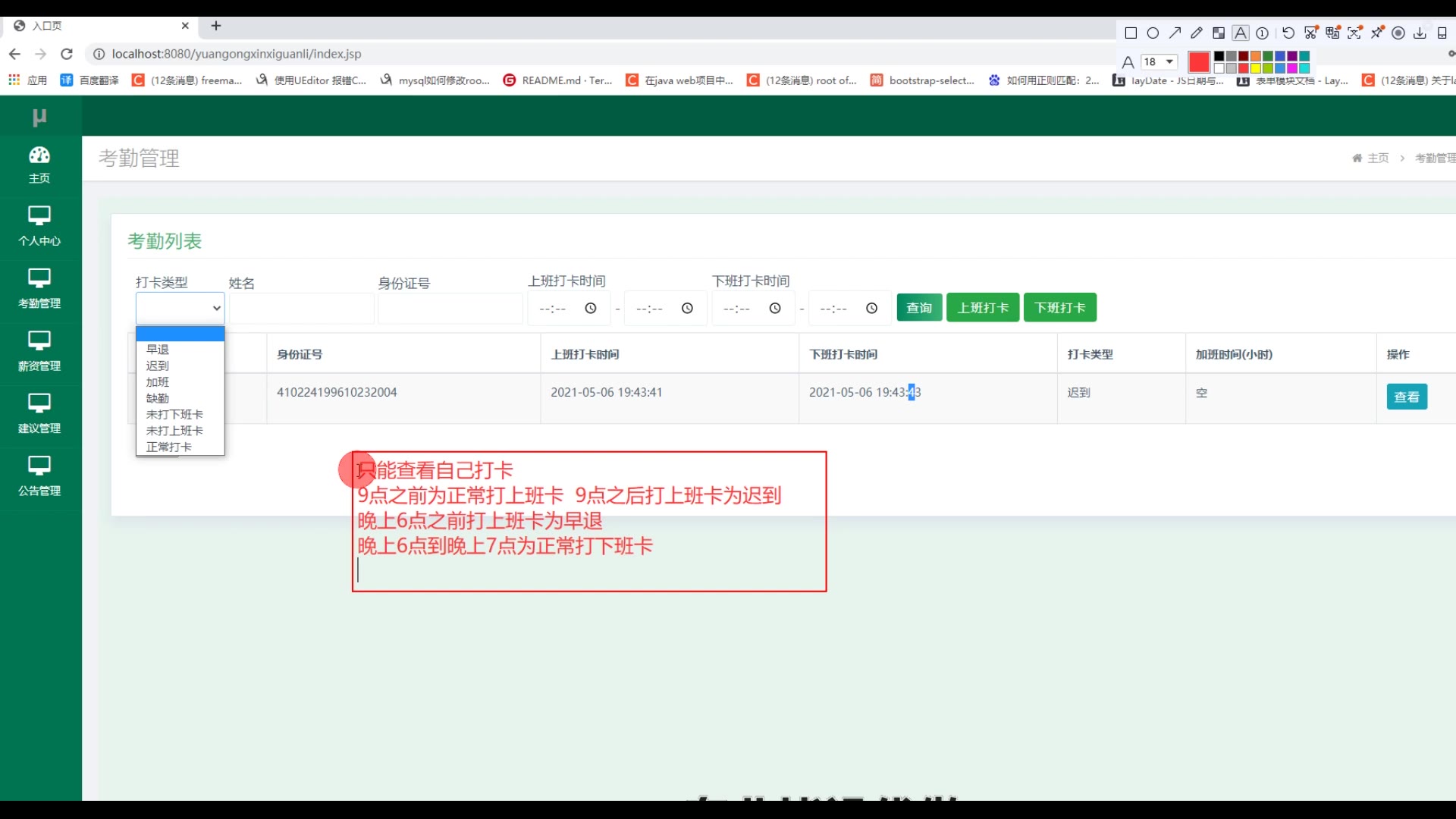Screen dimensions: 1456x819
Task: Select 正常打卡 option in list
Action: [168, 447]
